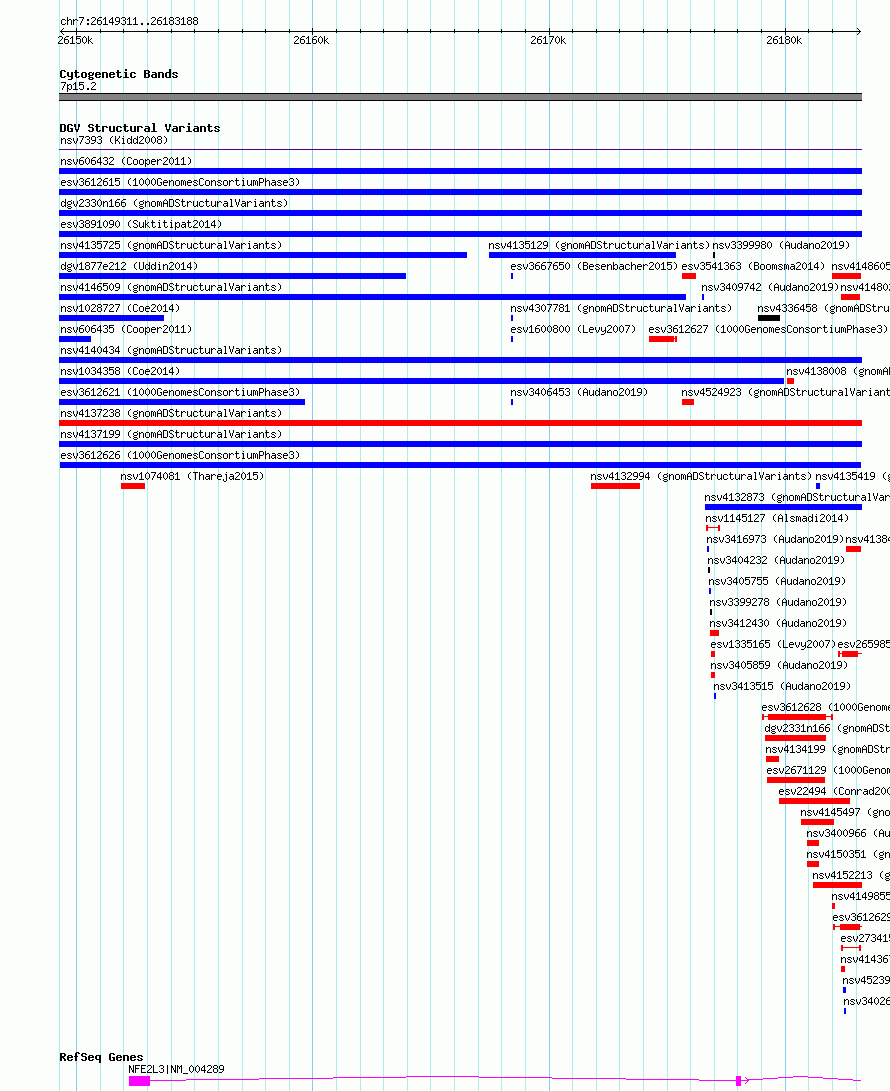Click the nsv606435 (Cooper2011) label
The width and height of the screenshot is (890, 1091).
coord(126,329)
